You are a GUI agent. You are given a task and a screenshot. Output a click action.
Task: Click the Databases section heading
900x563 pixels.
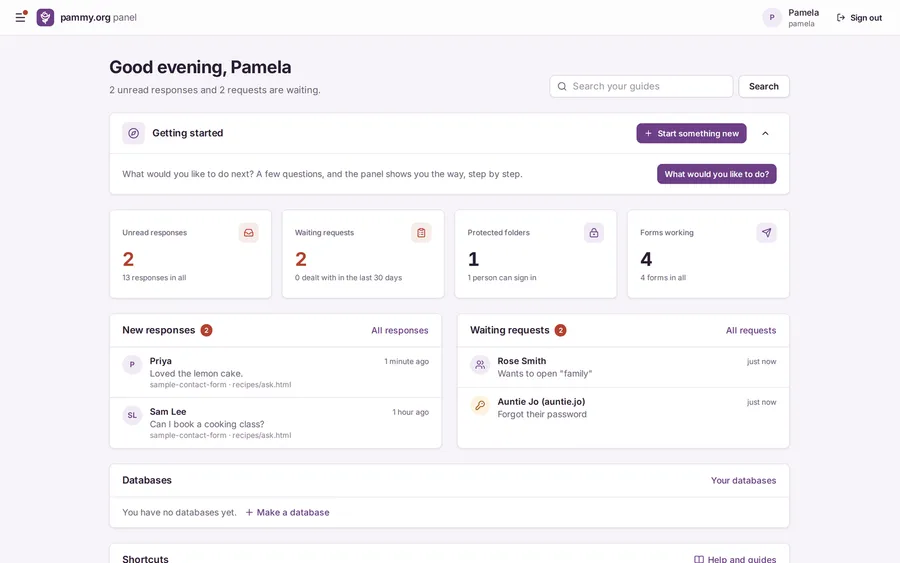coord(147,480)
